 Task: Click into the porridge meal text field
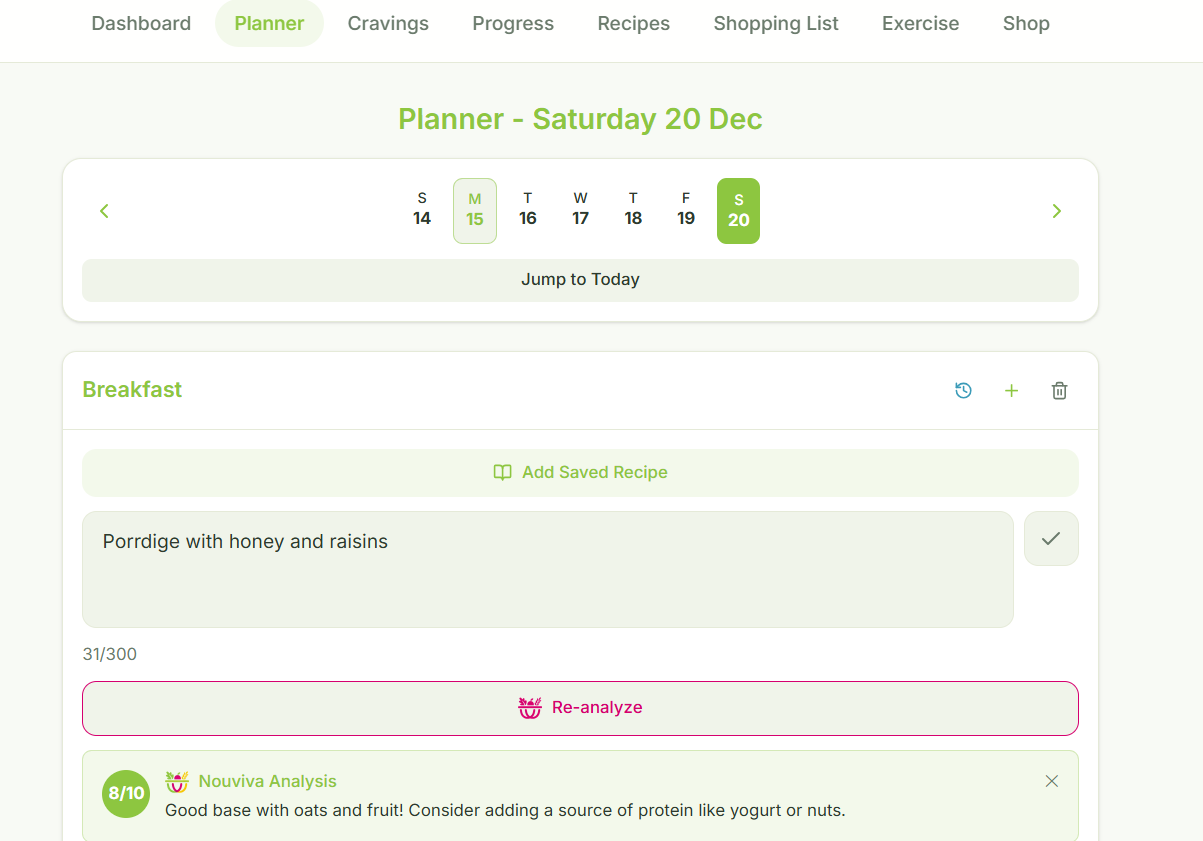click(547, 569)
